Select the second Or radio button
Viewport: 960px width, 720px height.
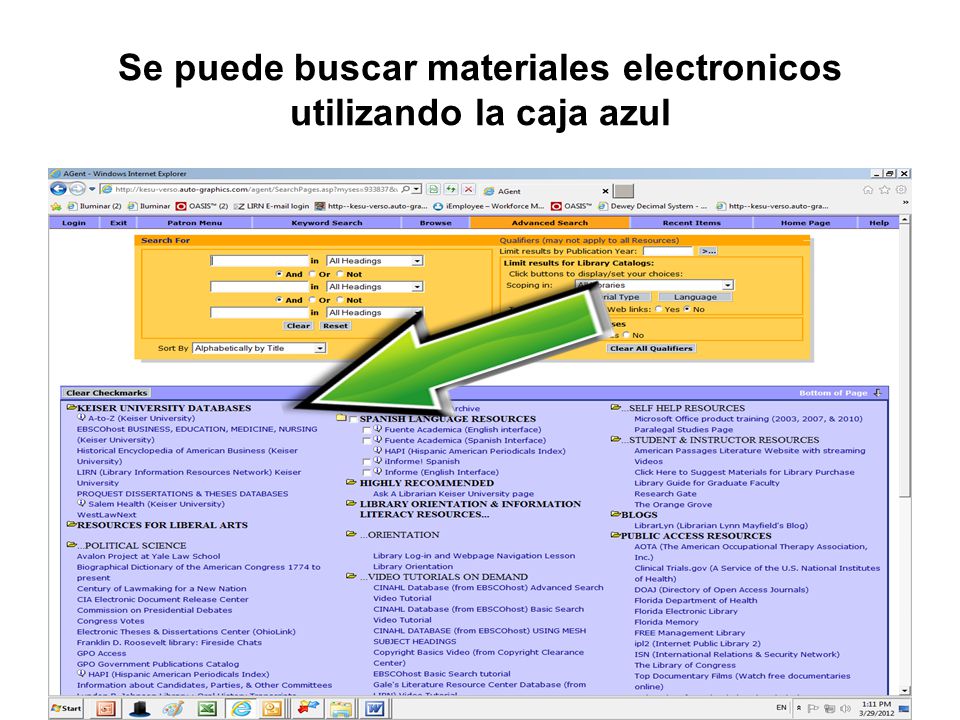click(312, 300)
